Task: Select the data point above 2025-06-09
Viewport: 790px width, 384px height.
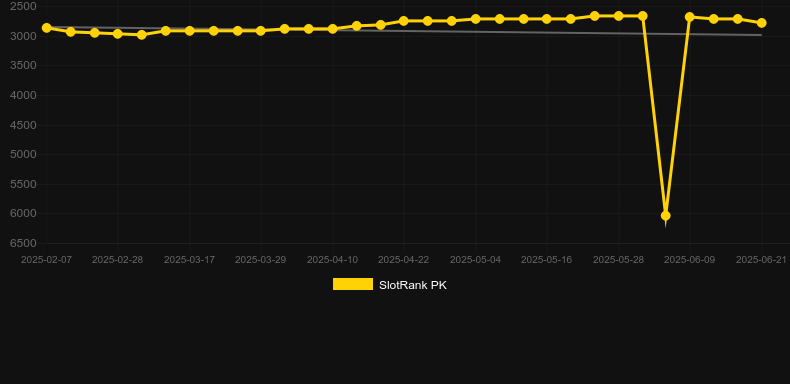Action: pyautogui.click(x=690, y=17)
